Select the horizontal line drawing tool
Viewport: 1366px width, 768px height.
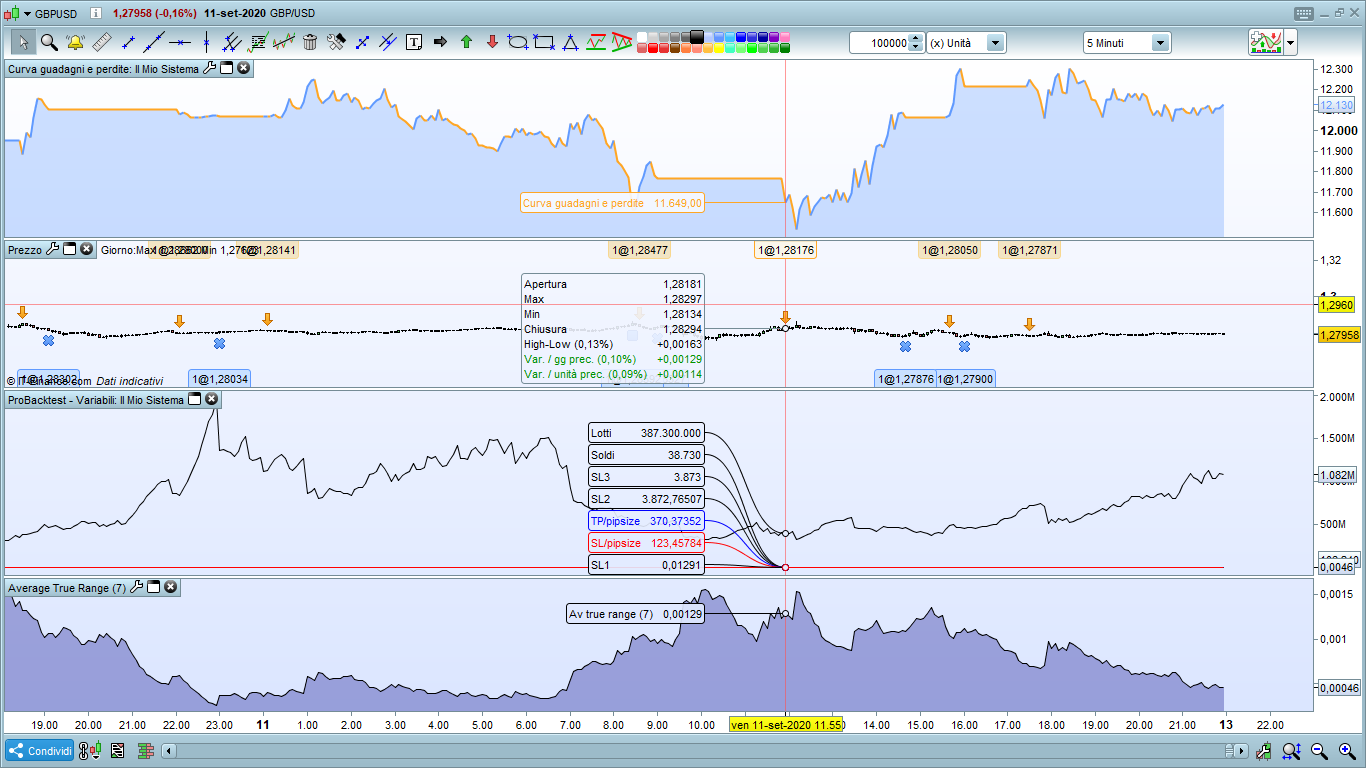point(180,42)
